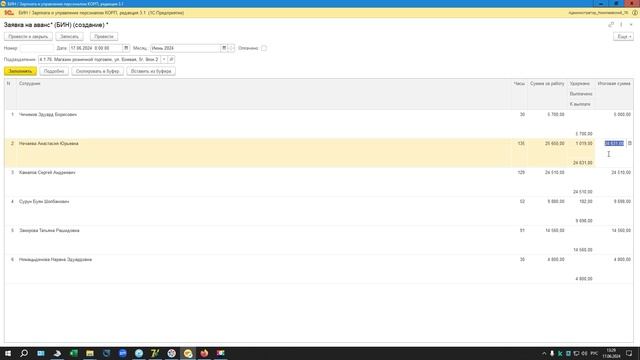The width and height of the screenshot is (640, 360).
Task: Click Вставить из буфера button
Action: (151, 71)
